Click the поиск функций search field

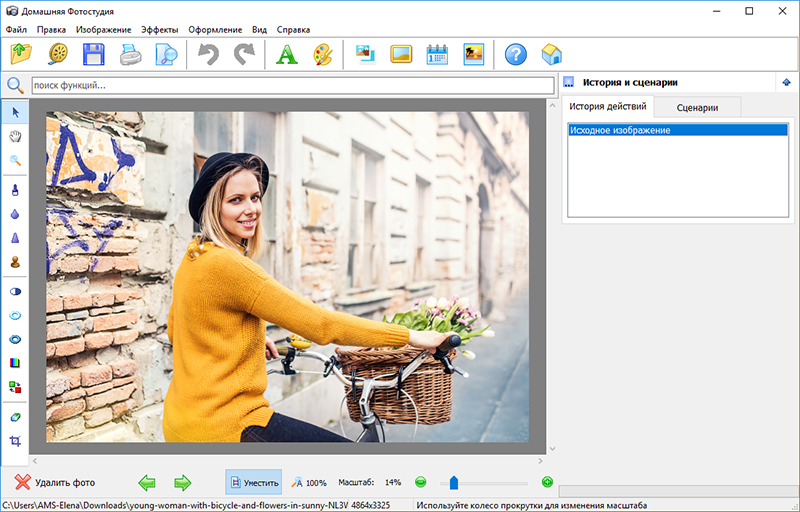(x=293, y=85)
